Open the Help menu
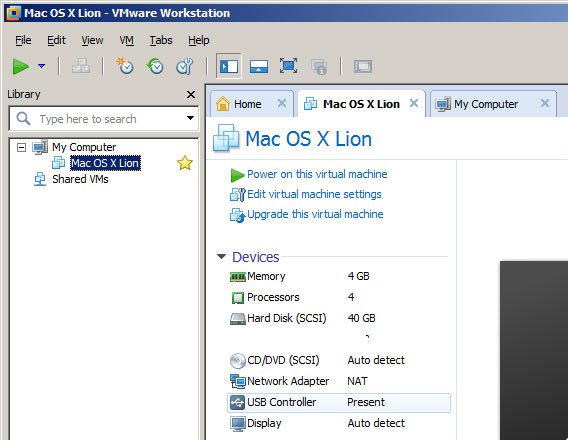The height and width of the screenshot is (440, 568). pos(199,40)
